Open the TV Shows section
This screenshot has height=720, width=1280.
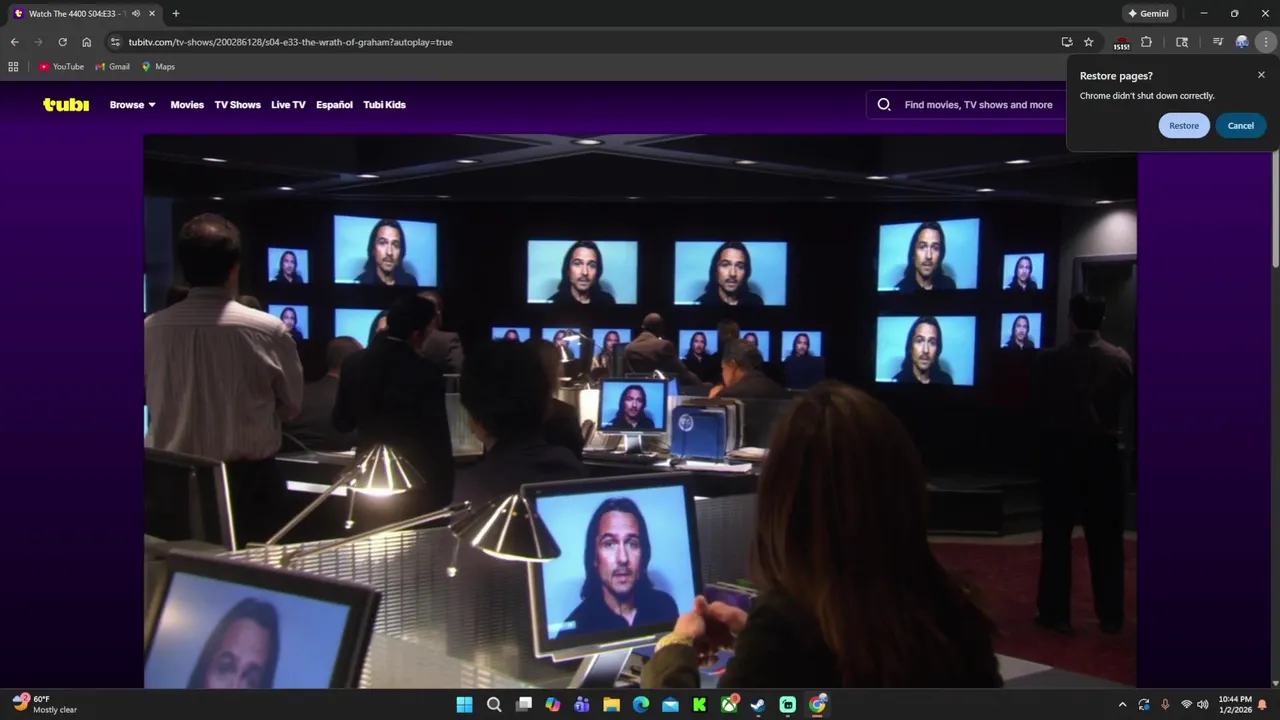(x=237, y=104)
